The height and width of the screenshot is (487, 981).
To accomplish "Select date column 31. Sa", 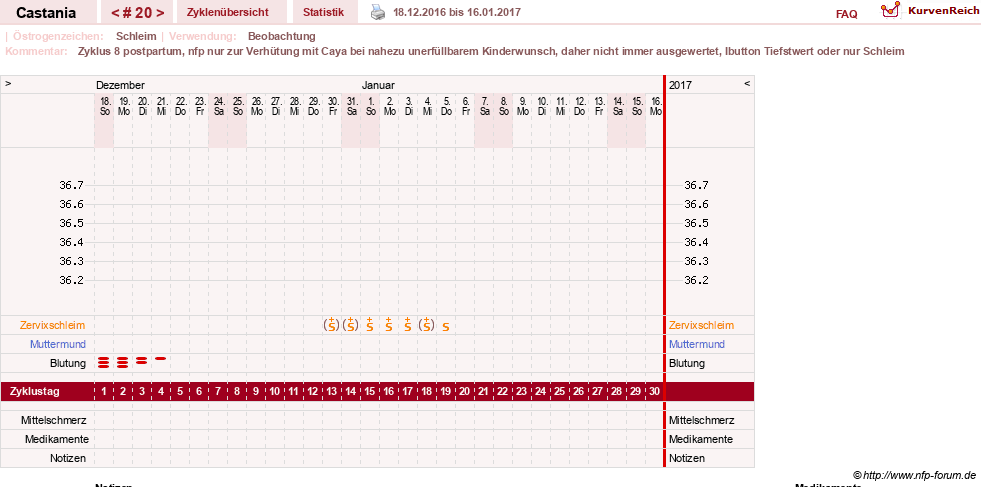I will [x=350, y=106].
